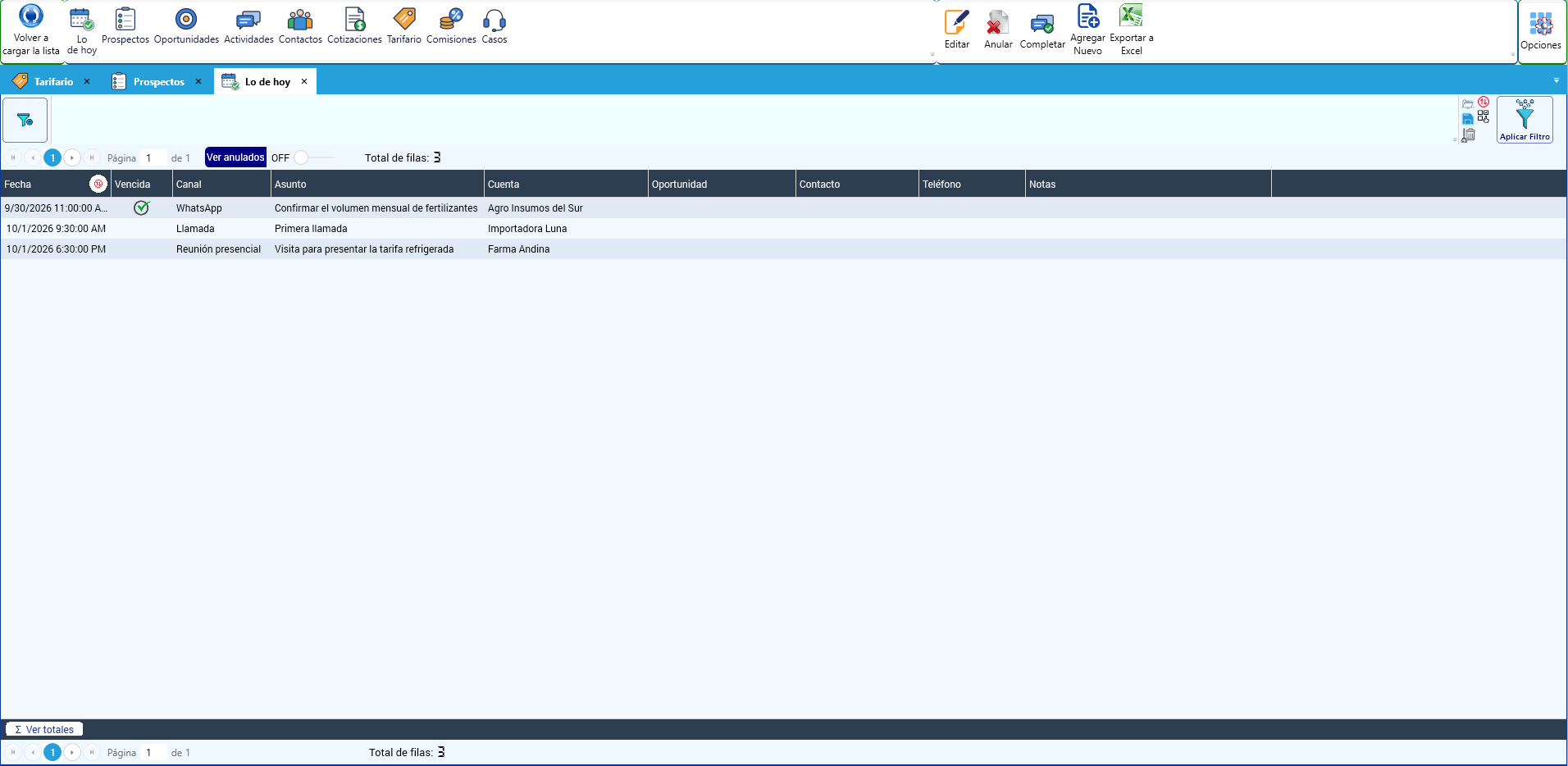Click Anular to void the activity

[998, 30]
